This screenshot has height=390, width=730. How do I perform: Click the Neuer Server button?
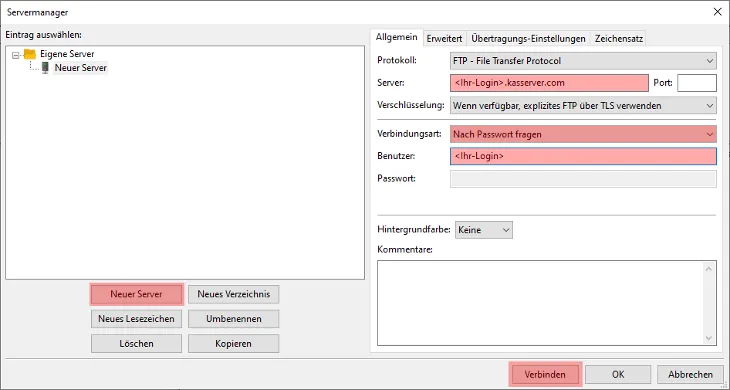click(136, 294)
